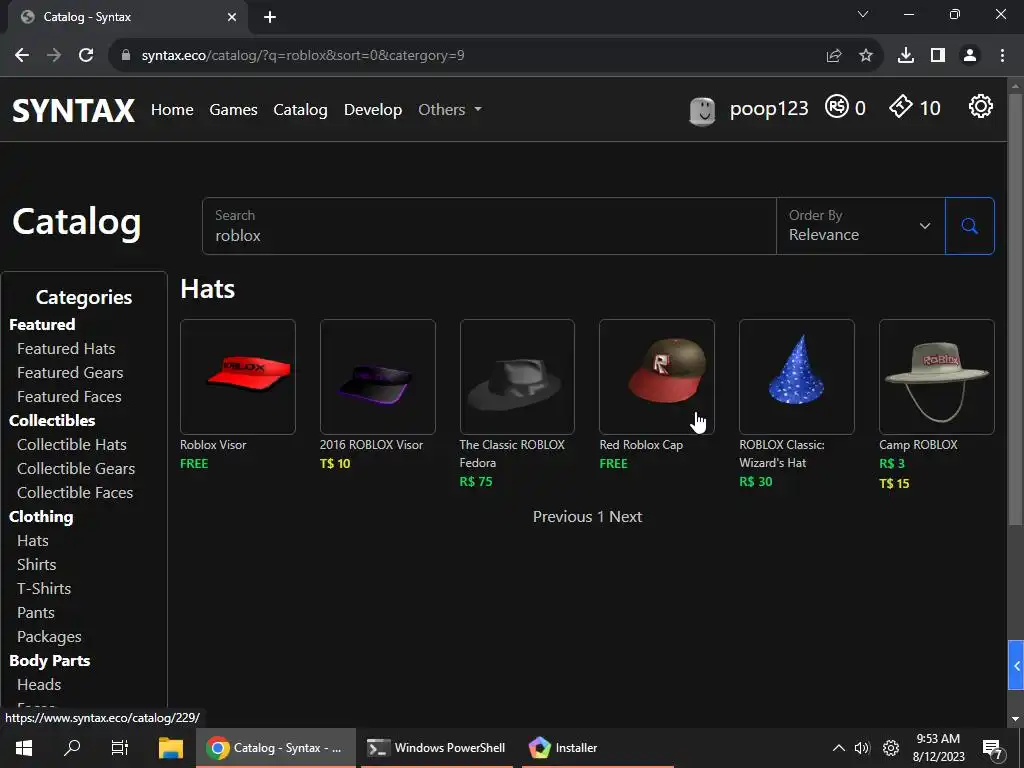Toggle the Chrome side panel icon
Image resolution: width=1024 pixels, height=768 pixels.
tap(938, 56)
